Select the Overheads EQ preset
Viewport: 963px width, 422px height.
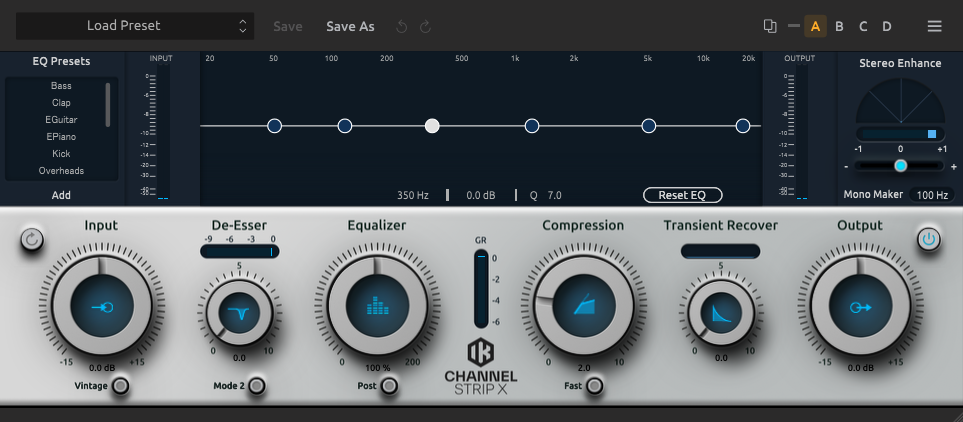61,171
